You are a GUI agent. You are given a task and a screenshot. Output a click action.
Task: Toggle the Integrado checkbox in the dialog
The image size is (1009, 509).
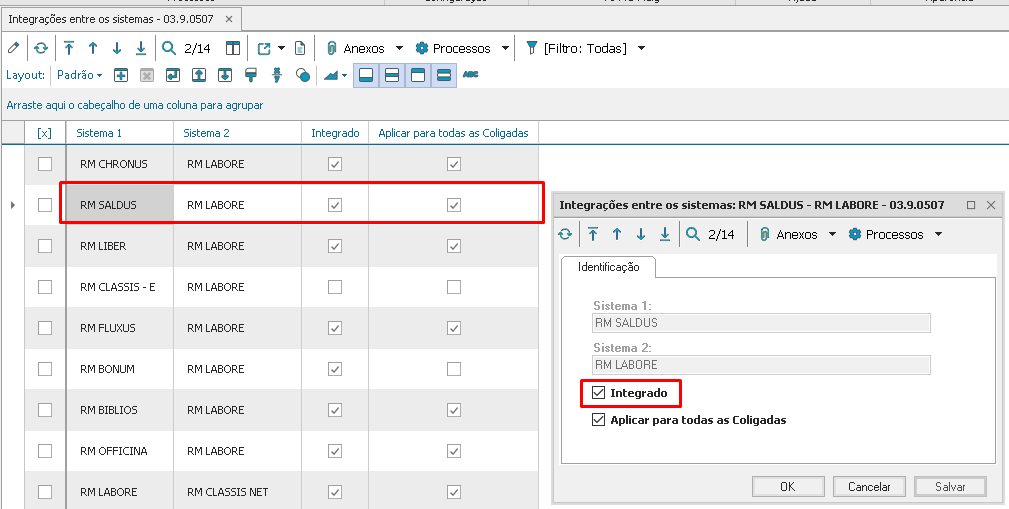tap(598, 393)
